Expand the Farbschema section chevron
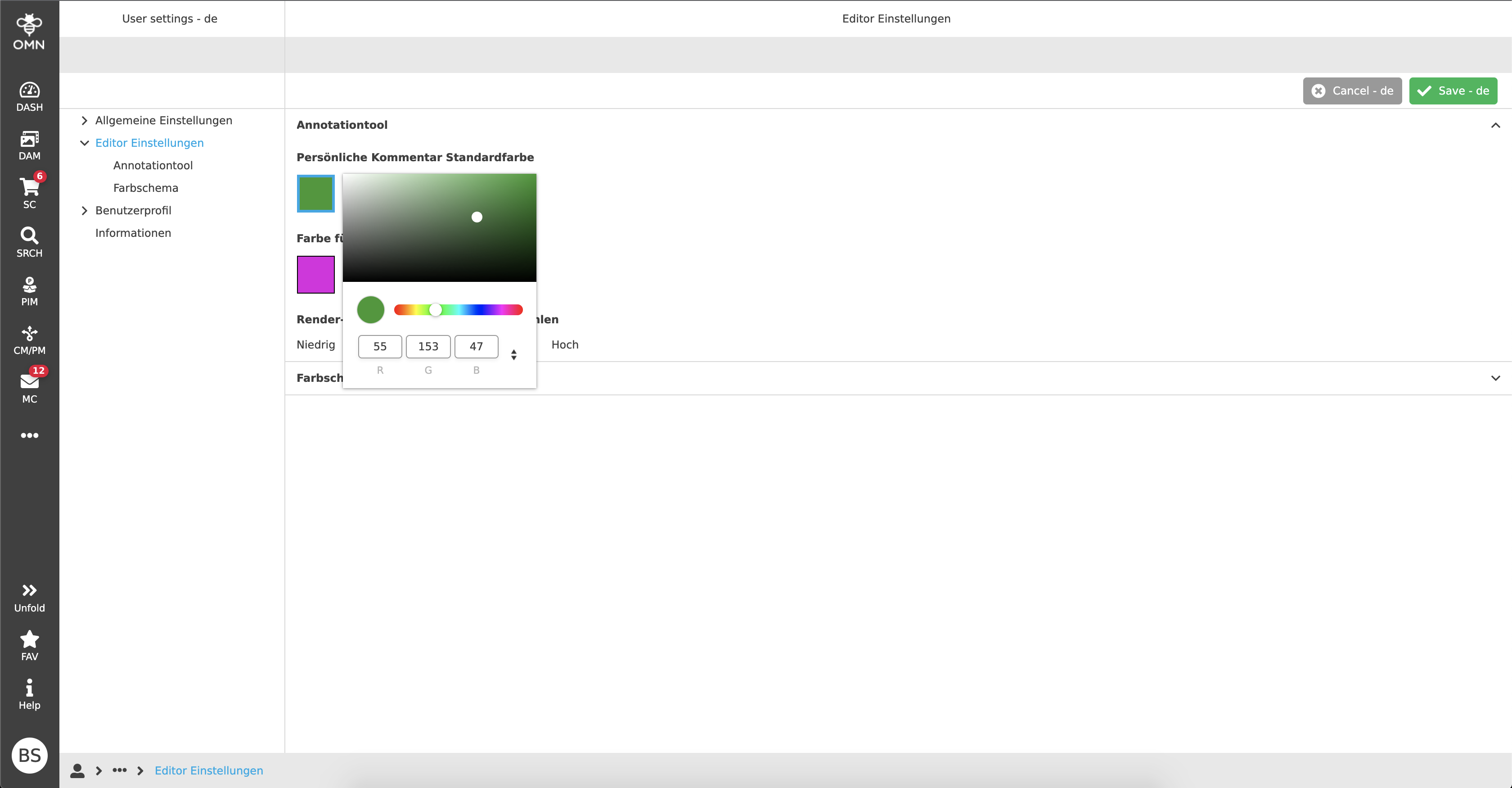The width and height of the screenshot is (1512, 788). tap(1495, 378)
